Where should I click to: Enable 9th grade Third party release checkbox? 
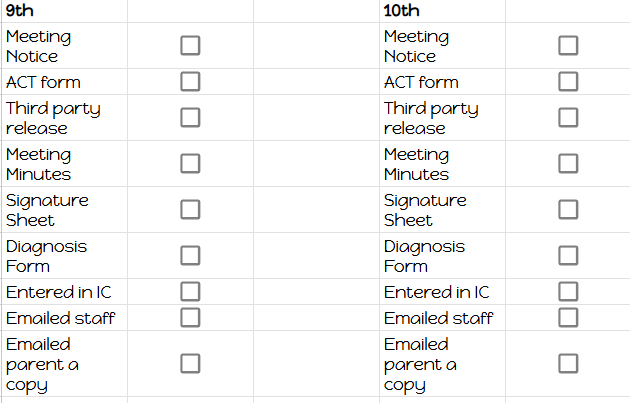pyautogui.click(x=190, y=117)
